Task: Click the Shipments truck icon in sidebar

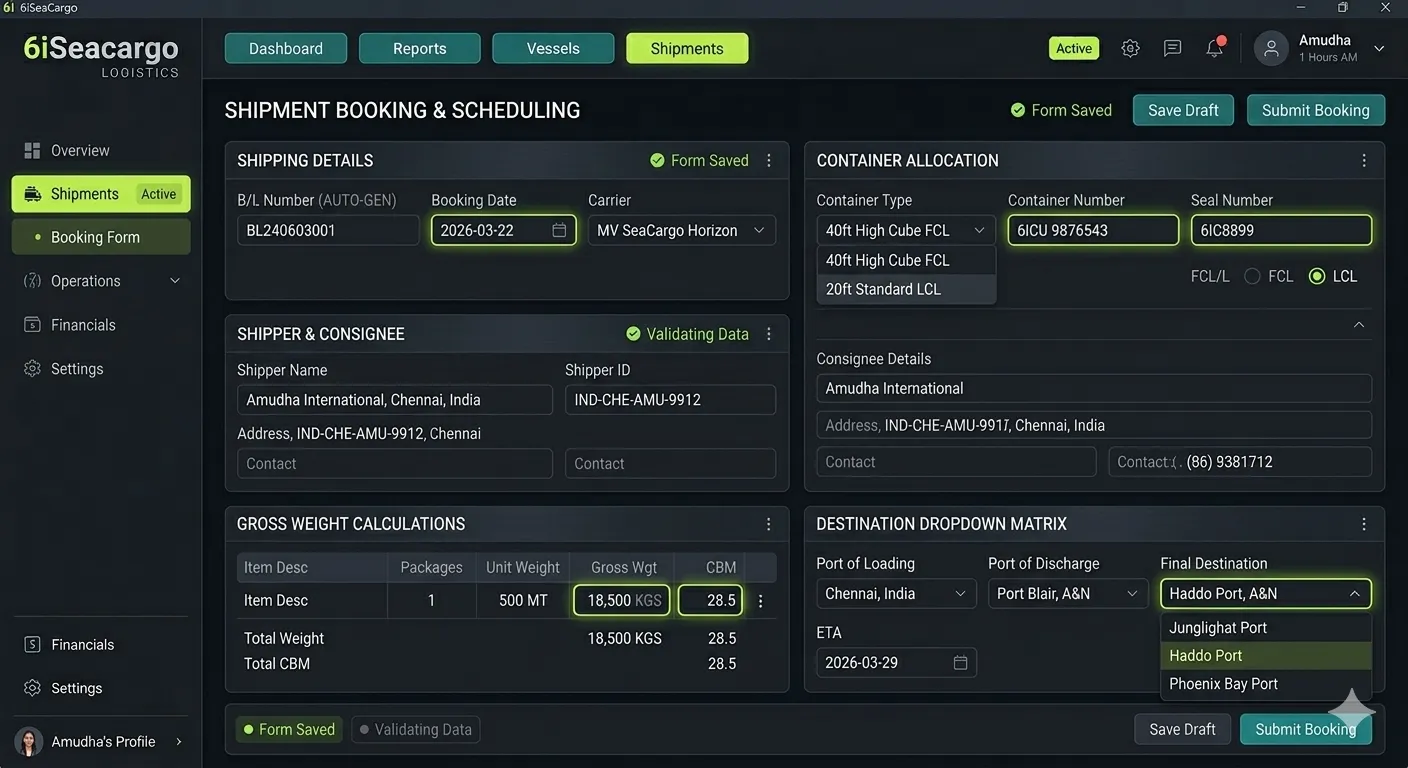Action: [x=32, y=194]
